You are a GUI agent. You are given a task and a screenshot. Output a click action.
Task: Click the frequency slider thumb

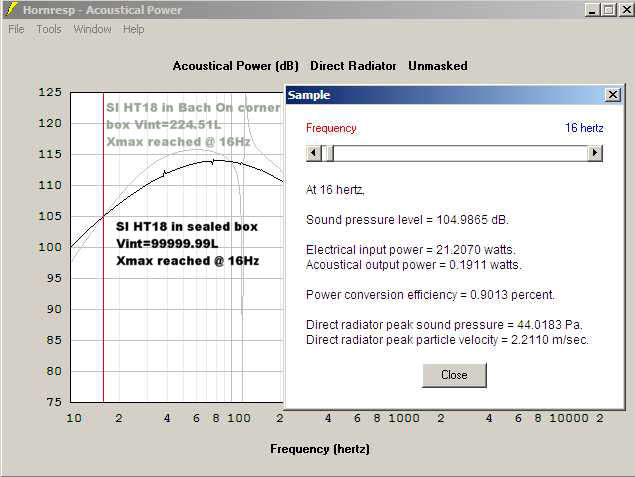[x=330, y=153]
